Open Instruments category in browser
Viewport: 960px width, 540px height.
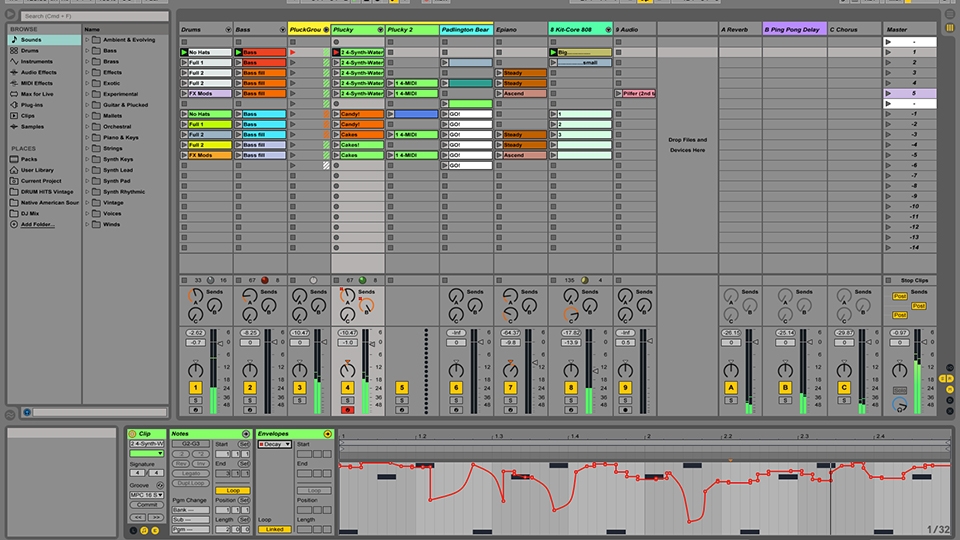[37, 61]
